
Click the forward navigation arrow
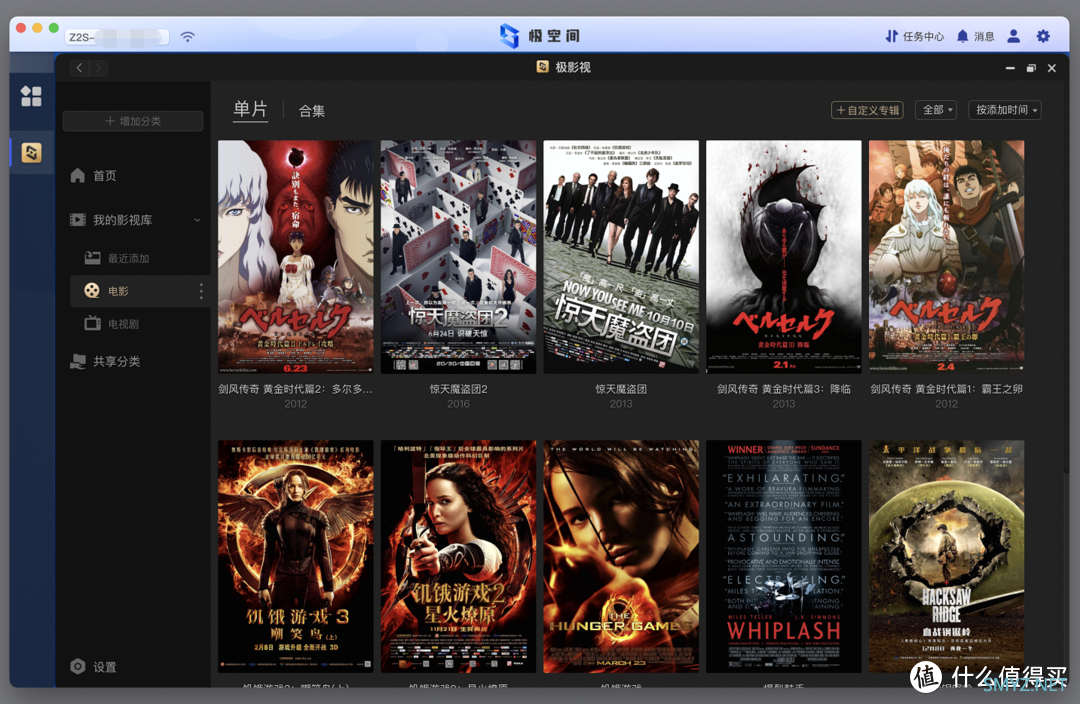[x=98, y=68]
